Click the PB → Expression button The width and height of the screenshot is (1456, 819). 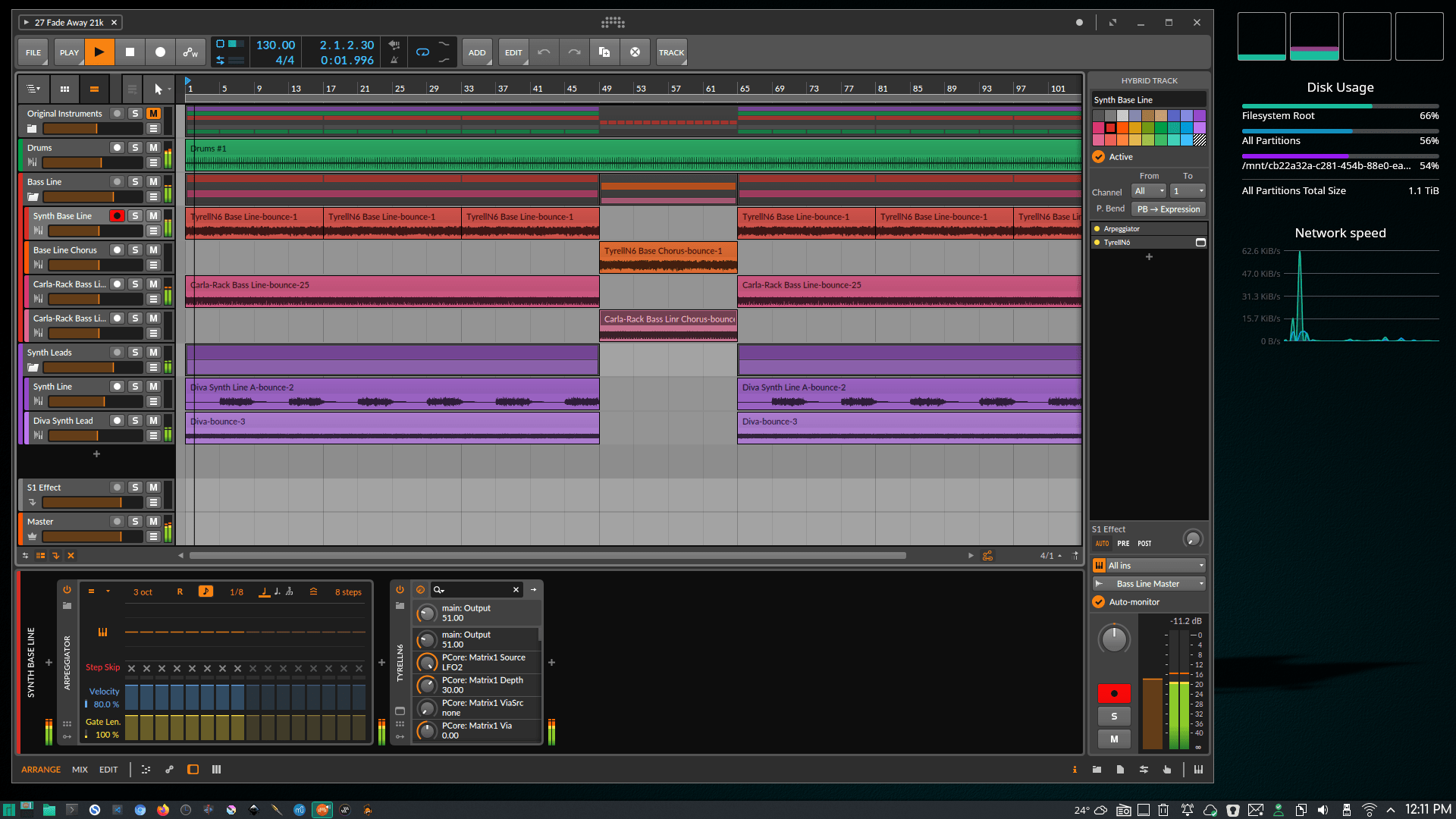tap(1168, 209)
